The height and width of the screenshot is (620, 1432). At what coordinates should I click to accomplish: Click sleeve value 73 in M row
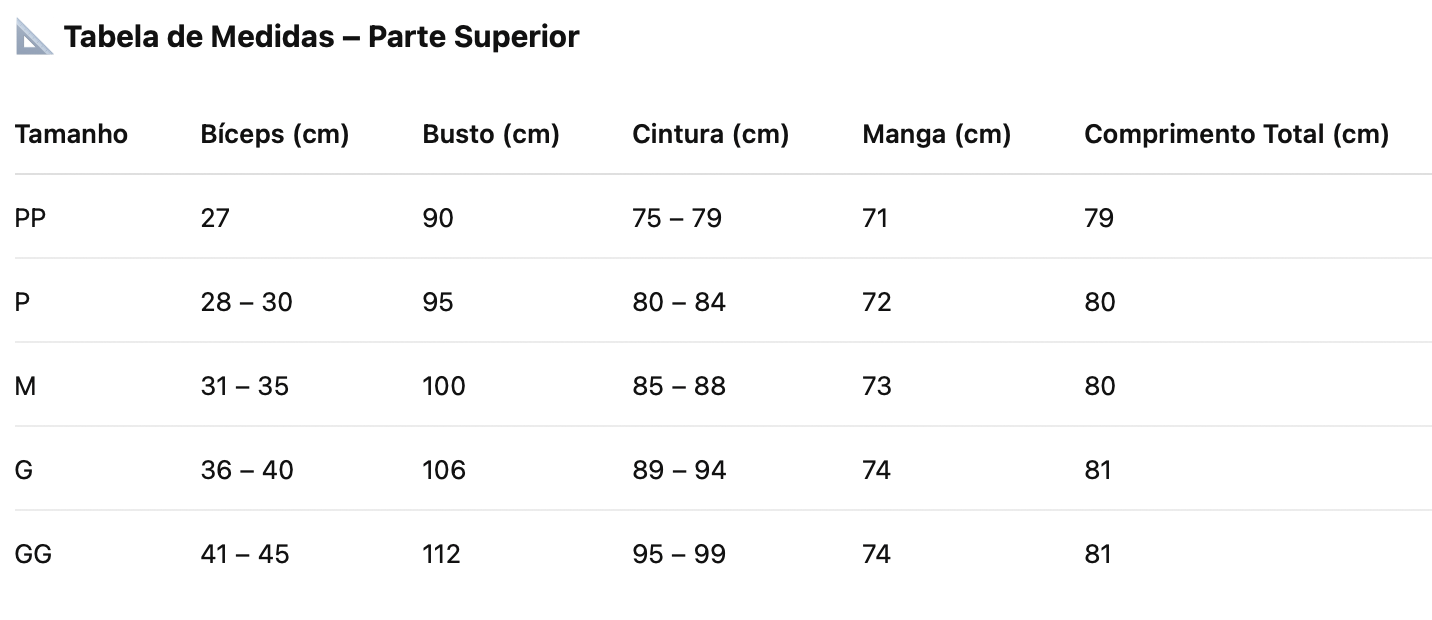[877, 386]
